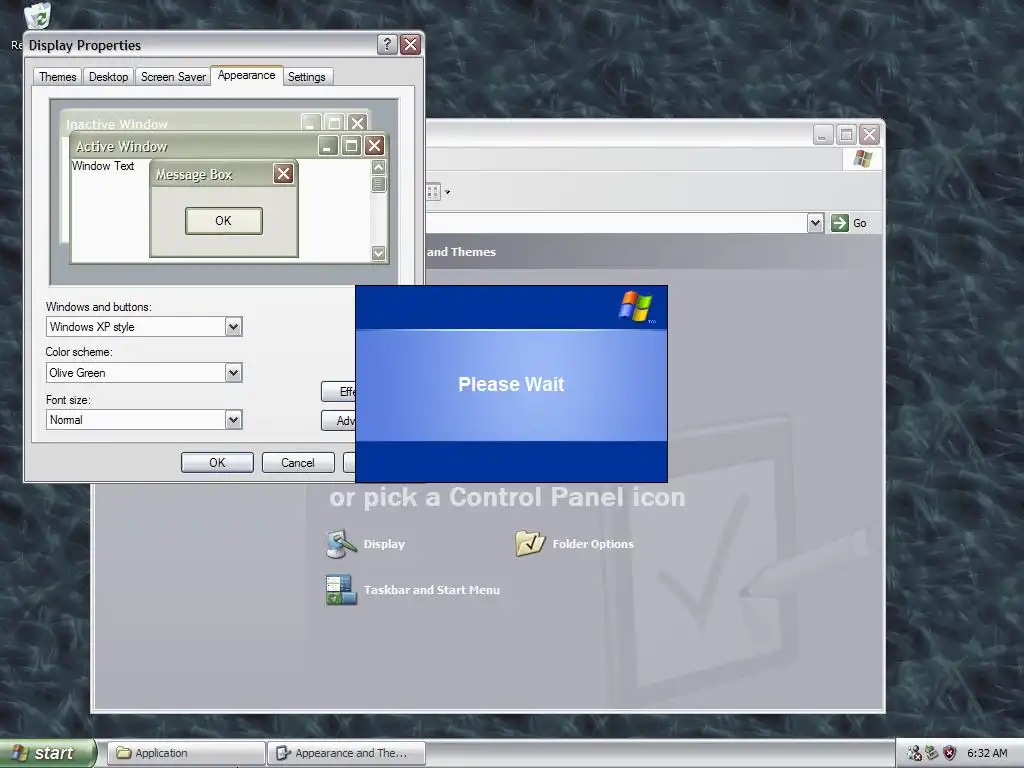1024x768 pixels.
Task: Click the preview scrollbar up arrow
Action: coord(378,167)
